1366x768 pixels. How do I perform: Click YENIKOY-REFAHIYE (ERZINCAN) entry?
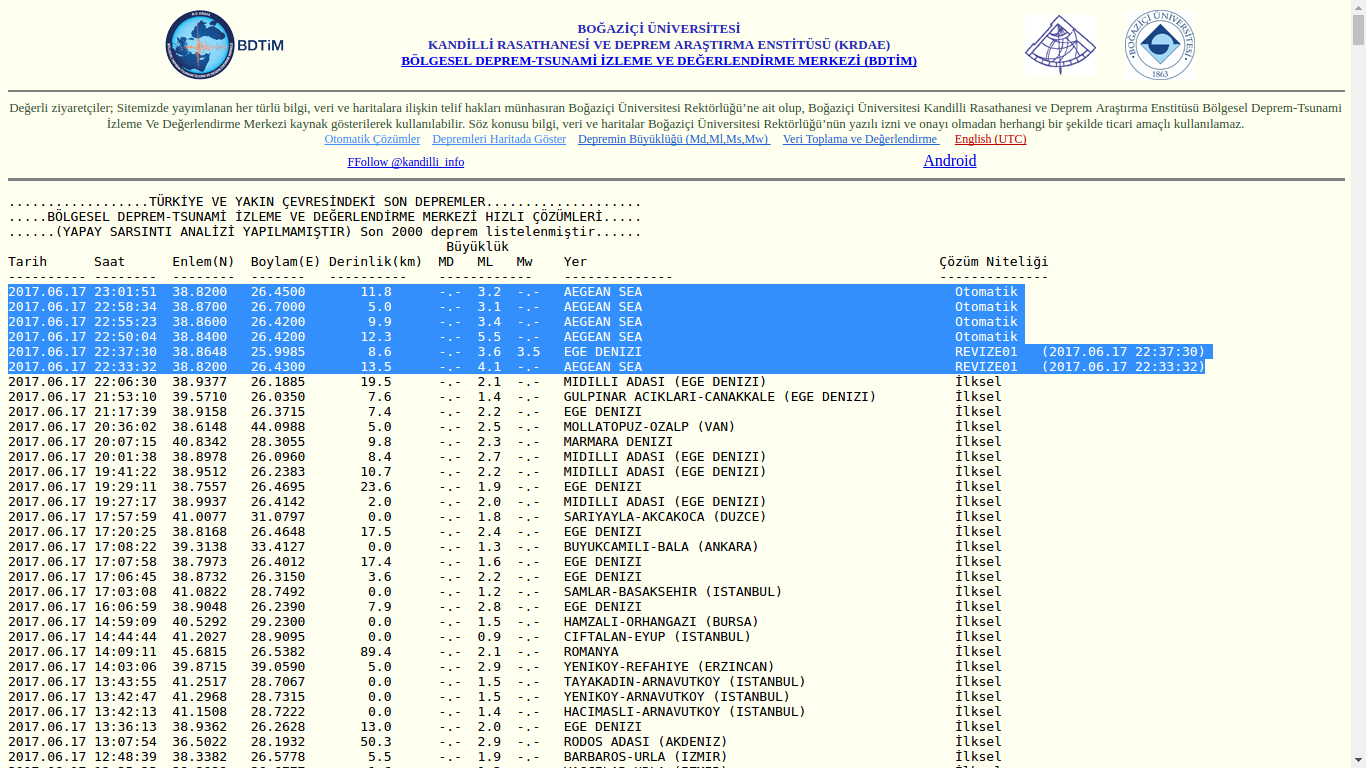tap(669, 667)
